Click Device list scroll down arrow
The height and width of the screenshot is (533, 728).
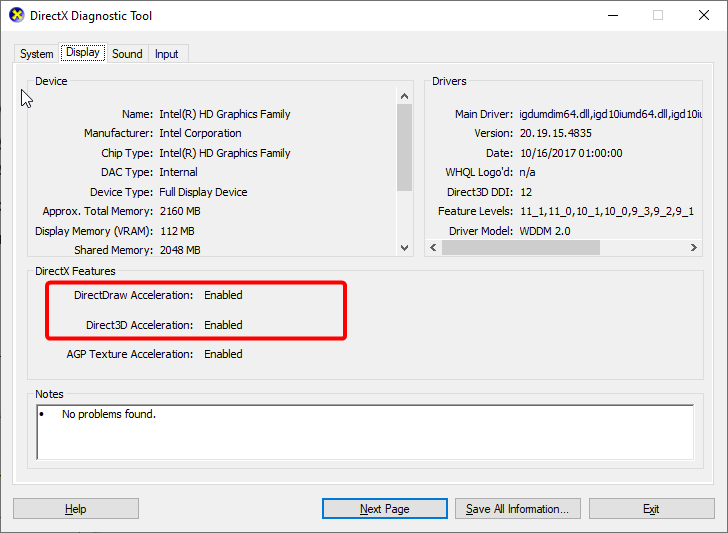pyautogui.click(x=404, y=248)
